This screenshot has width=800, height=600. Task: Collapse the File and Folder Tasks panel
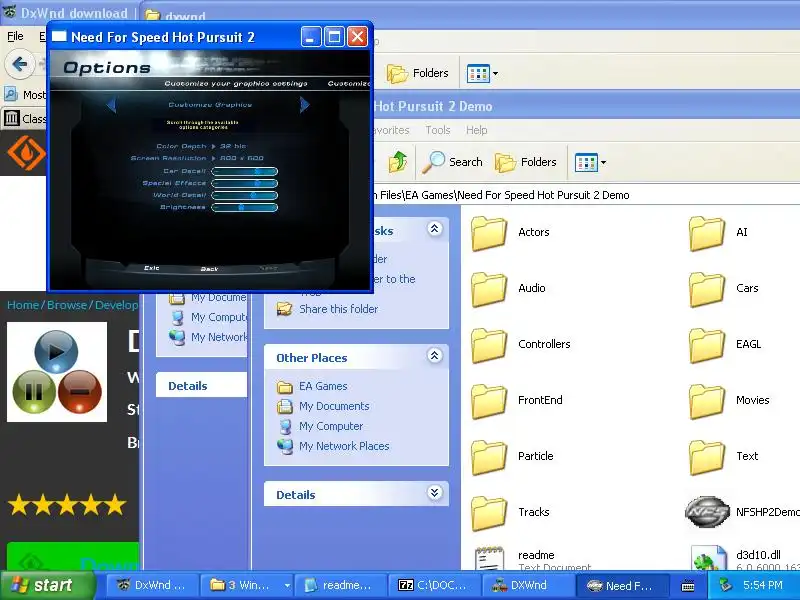pos(434,229)
